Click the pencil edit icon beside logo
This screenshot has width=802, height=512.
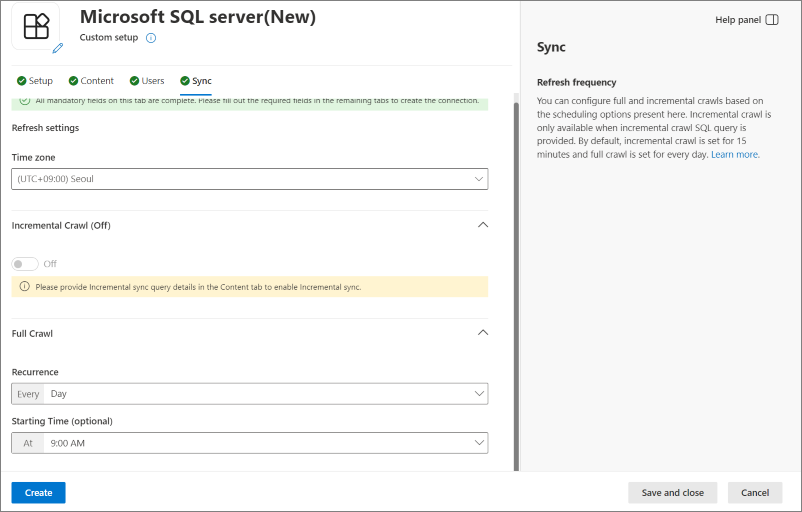click(58, 48)
